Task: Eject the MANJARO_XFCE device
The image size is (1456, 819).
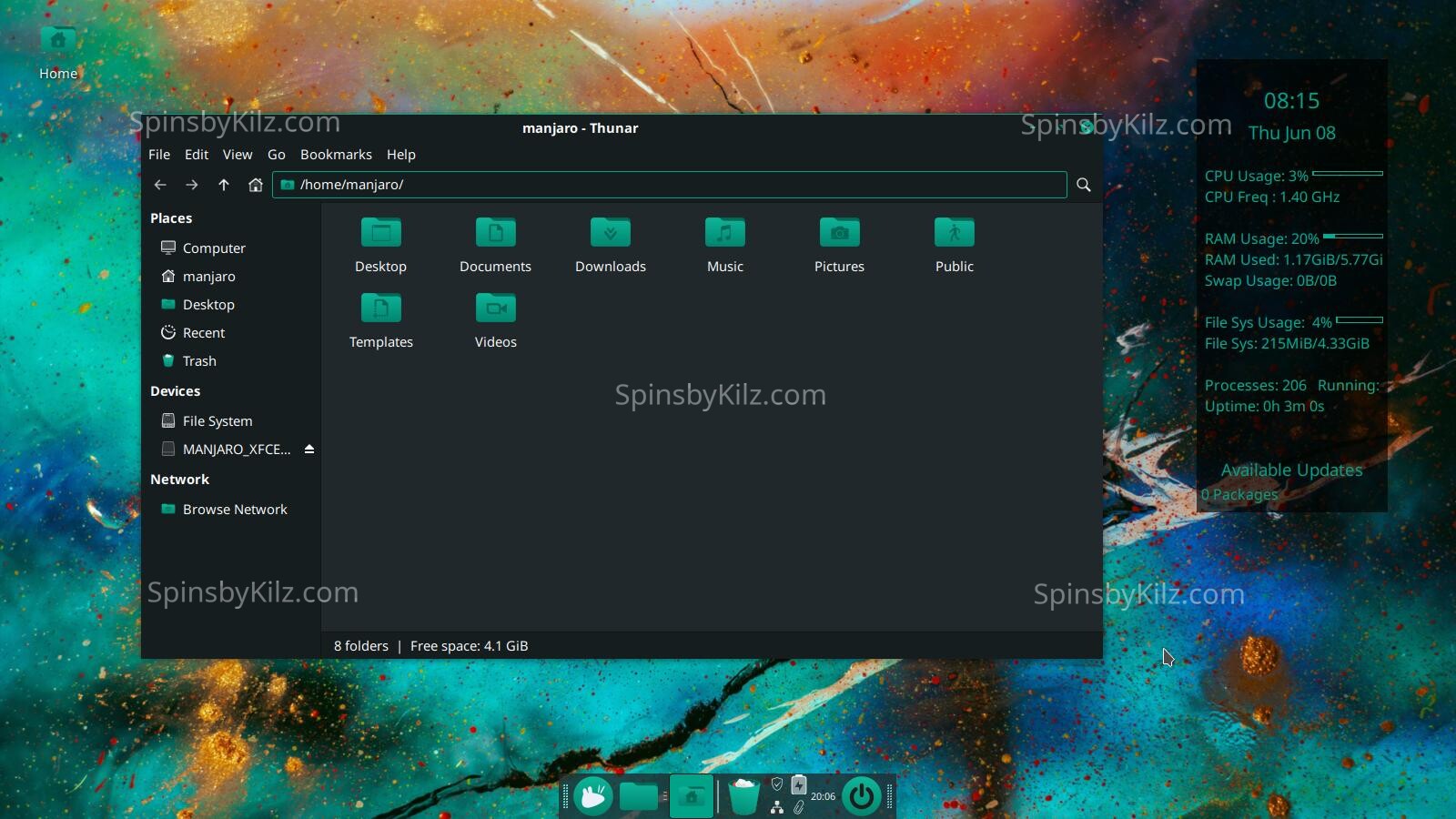Action: [x=309, y=450]
